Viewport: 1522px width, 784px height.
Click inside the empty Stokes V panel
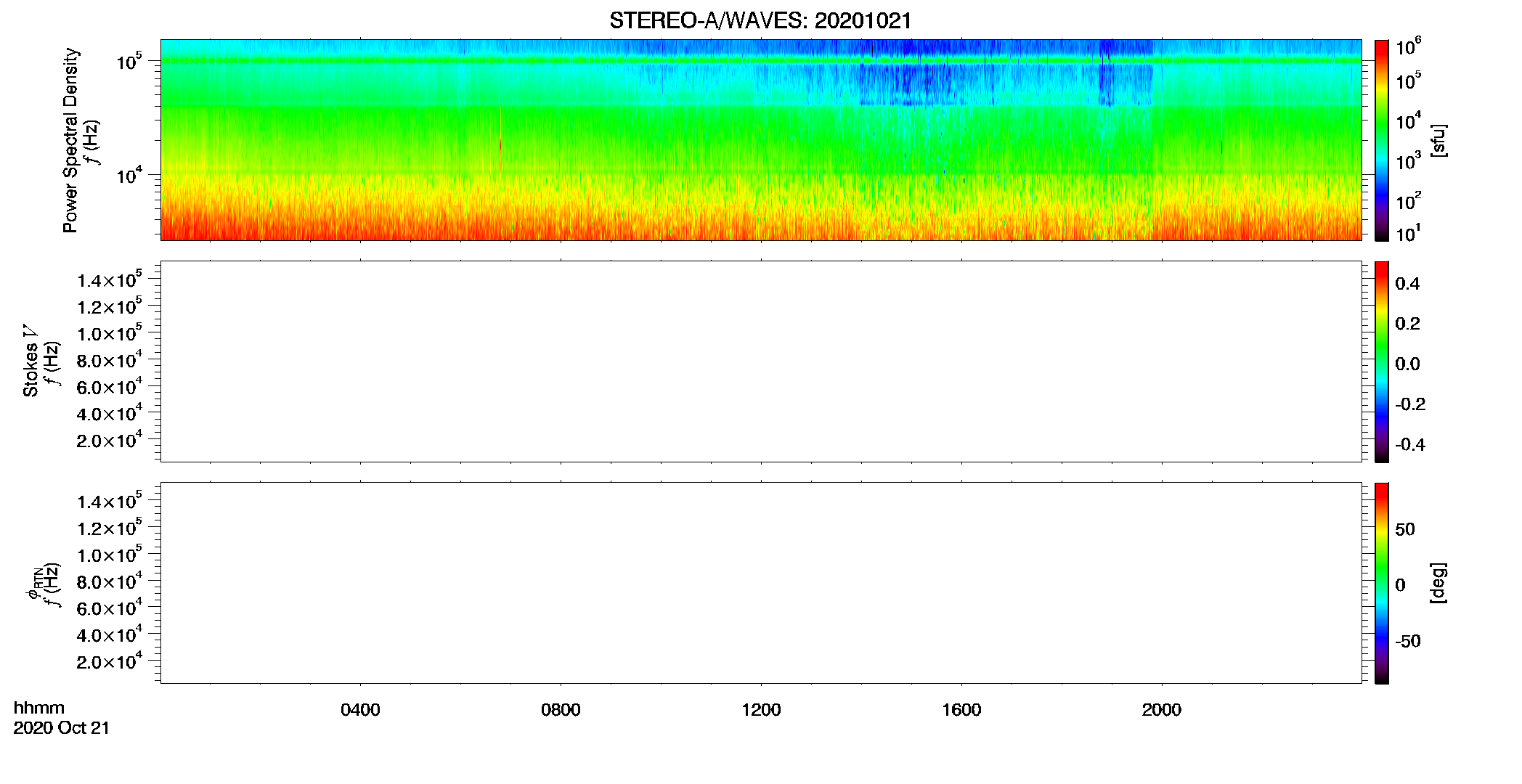pos(761,362)
